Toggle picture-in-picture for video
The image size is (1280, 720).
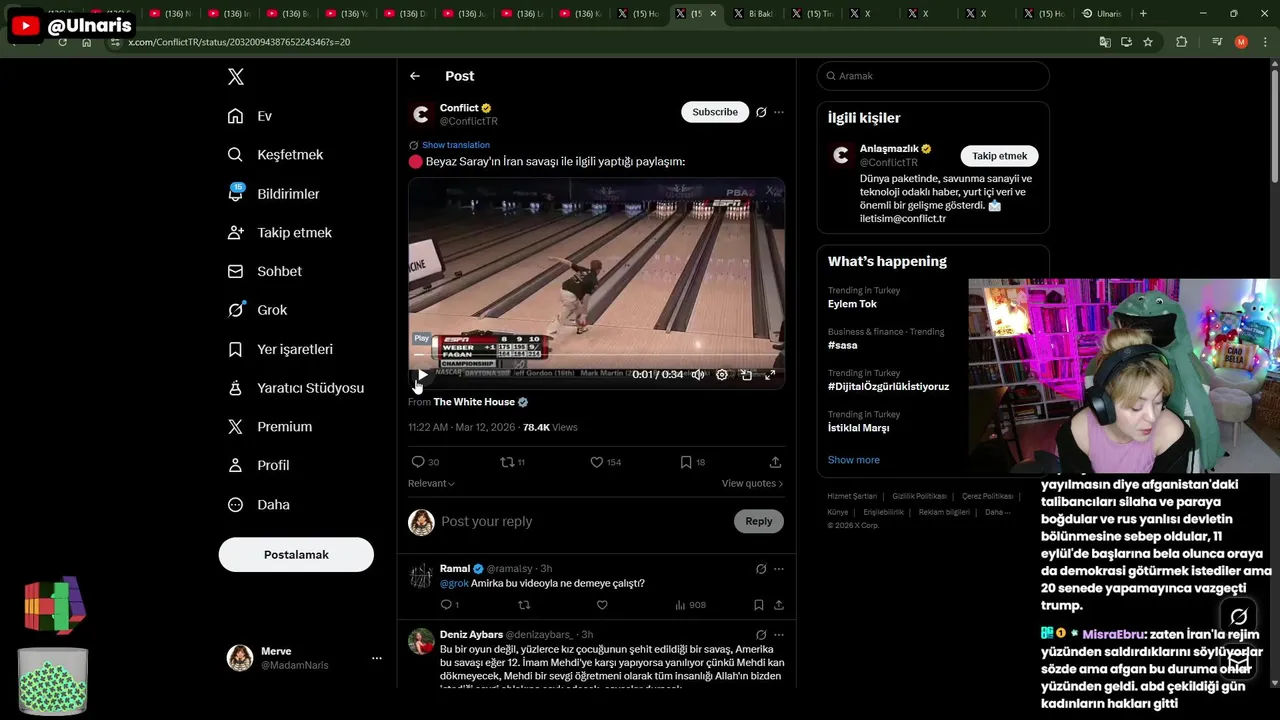pyautogui.click(x=746, y=375)
